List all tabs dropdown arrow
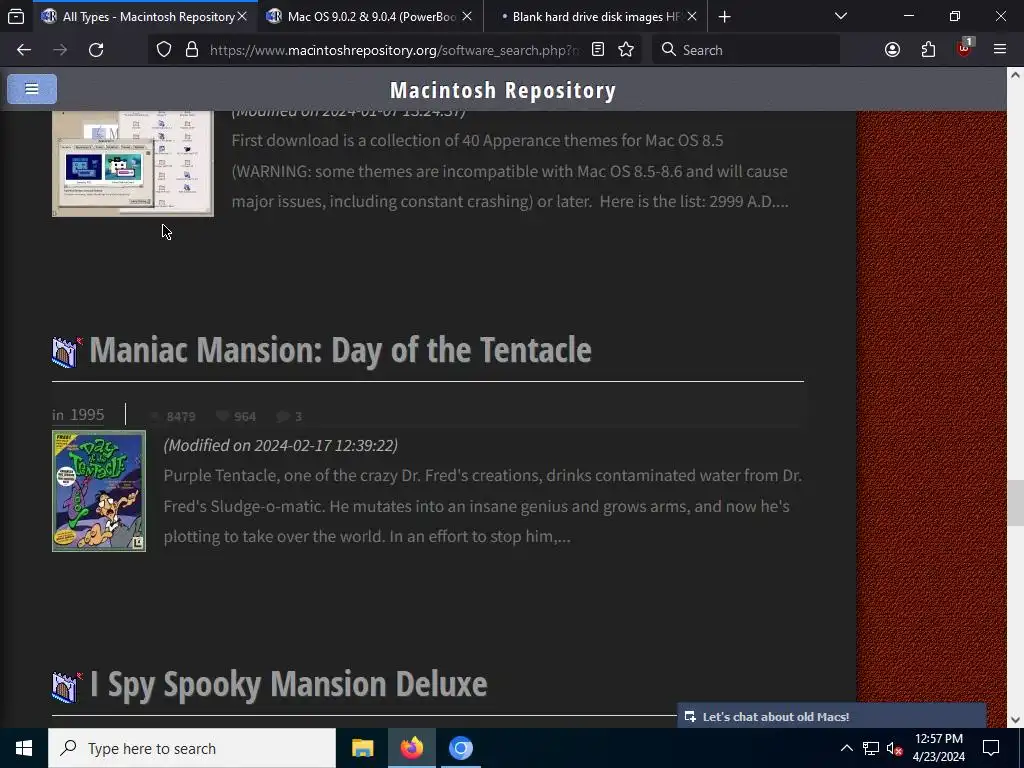 point(841,16)
